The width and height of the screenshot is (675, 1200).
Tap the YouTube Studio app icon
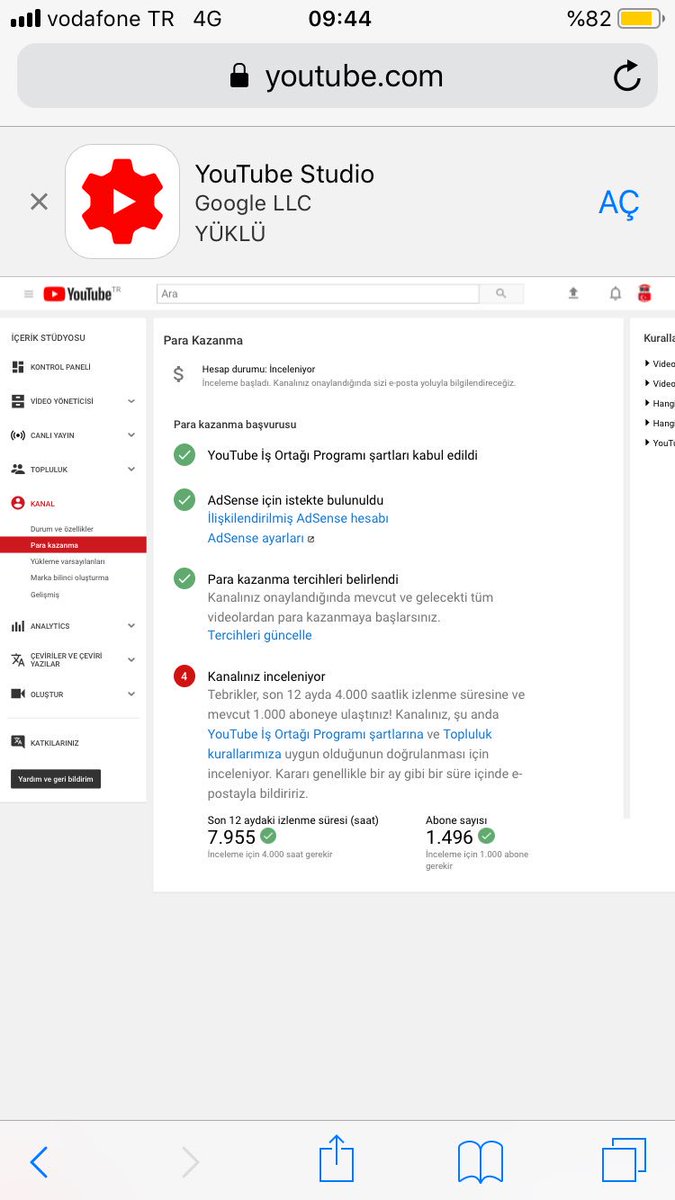point(122,202)
